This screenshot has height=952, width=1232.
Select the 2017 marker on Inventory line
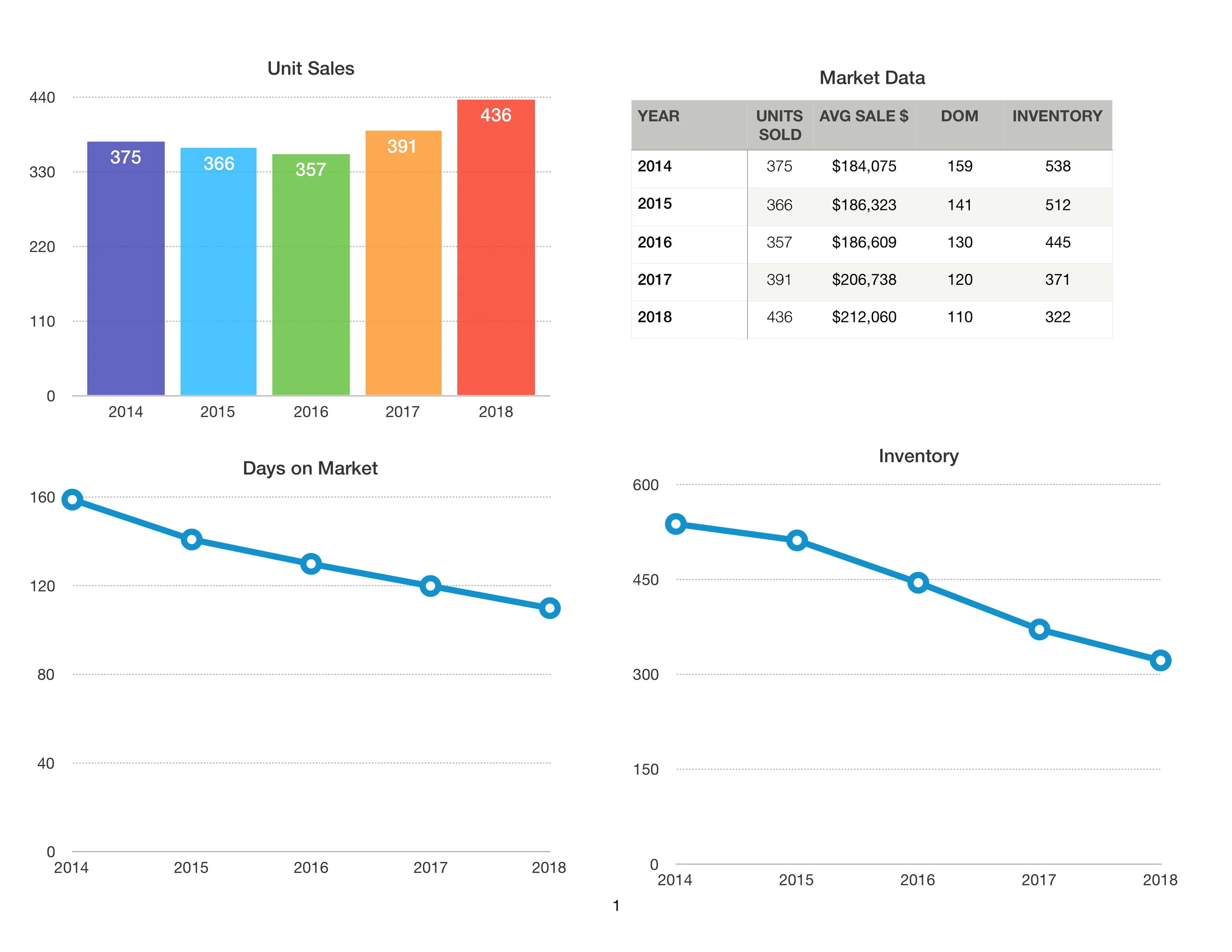pyautogui.click(x=1039, y=629)
